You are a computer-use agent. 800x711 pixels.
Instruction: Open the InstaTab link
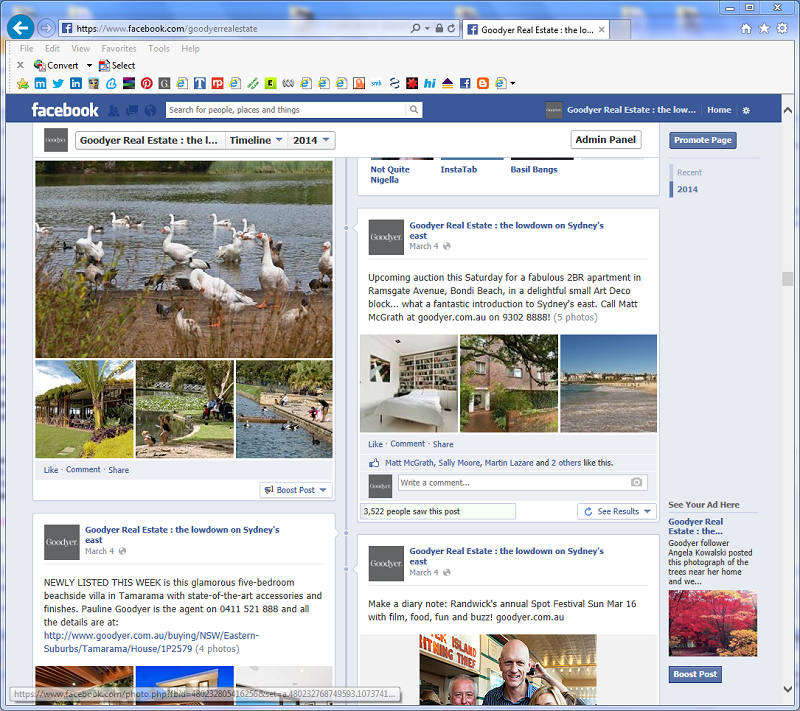(459, 169)
